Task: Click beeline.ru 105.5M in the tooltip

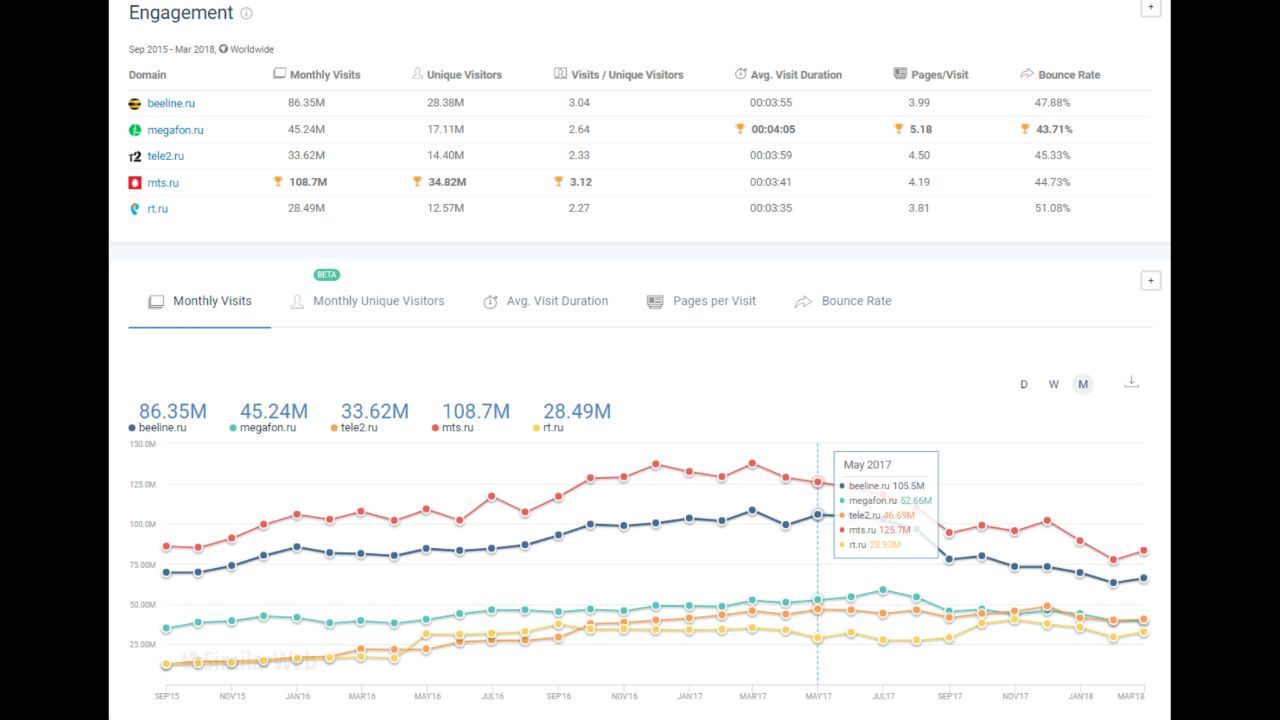Action: click(x=883, y=486)
